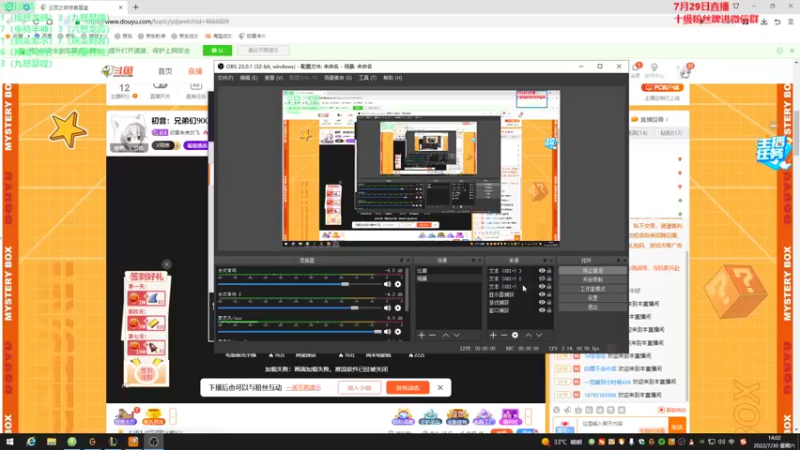The width and height of the screenshot is (800, 450).
Task: Toggle lock on 显示器捕获 source
Action: point(549,294)
